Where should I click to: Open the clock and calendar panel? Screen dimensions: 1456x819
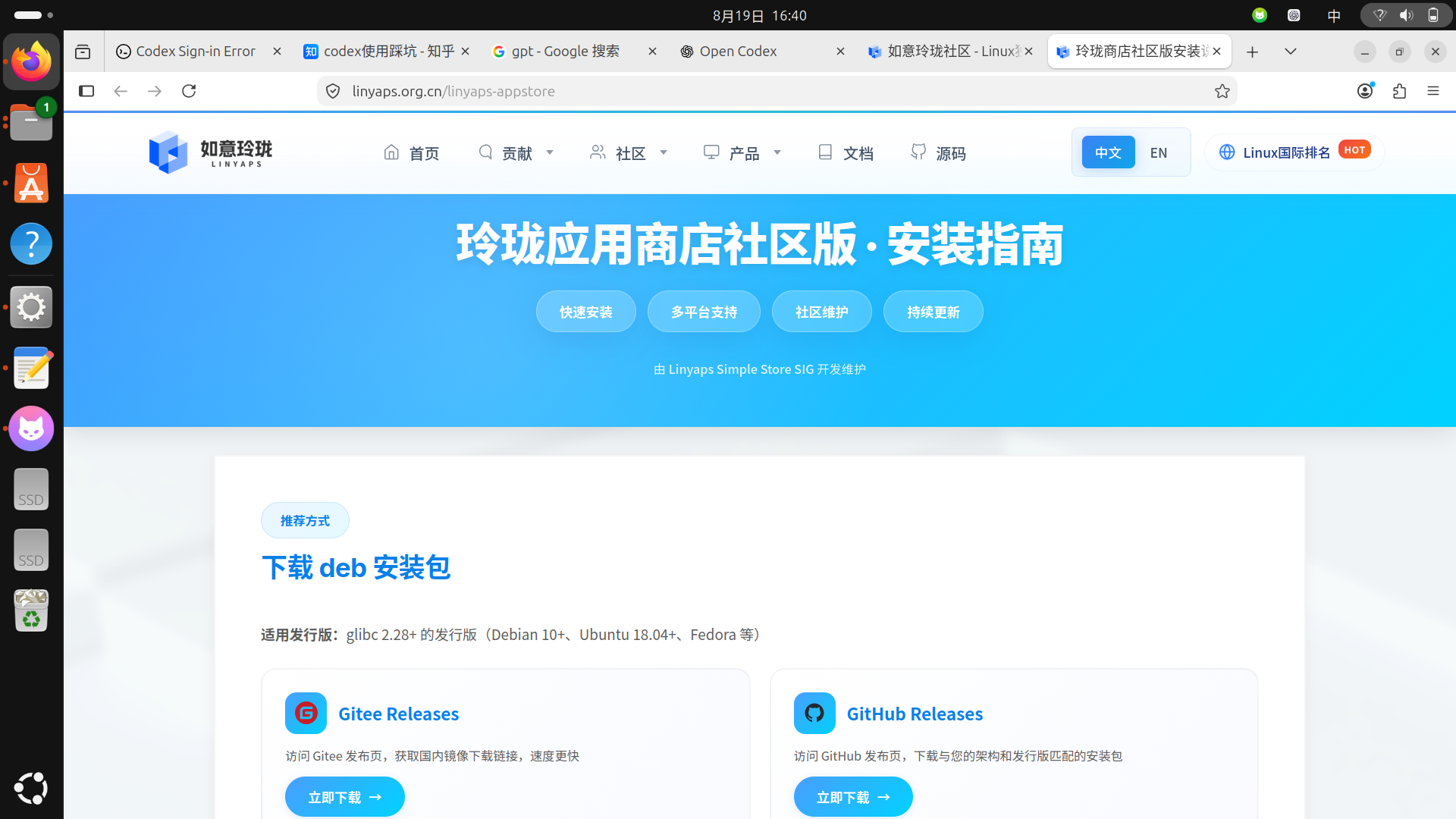tap(759, 15)
